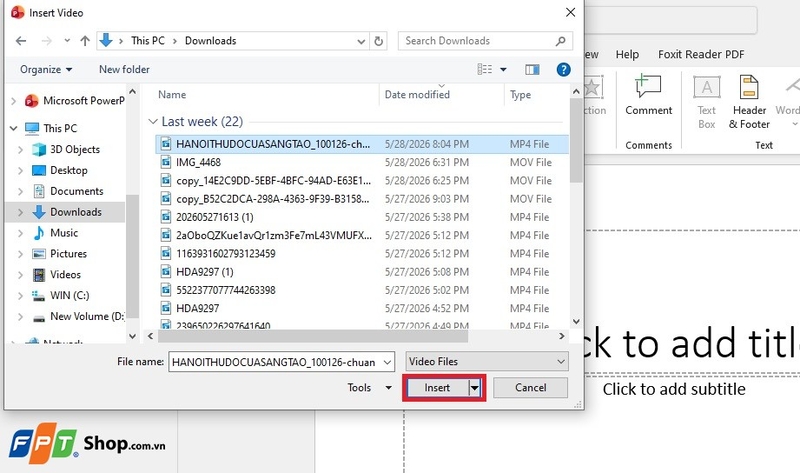Open Music folder in tree
Image resolution: width=800 pixels, height=473 pixels.
point(55,233)
